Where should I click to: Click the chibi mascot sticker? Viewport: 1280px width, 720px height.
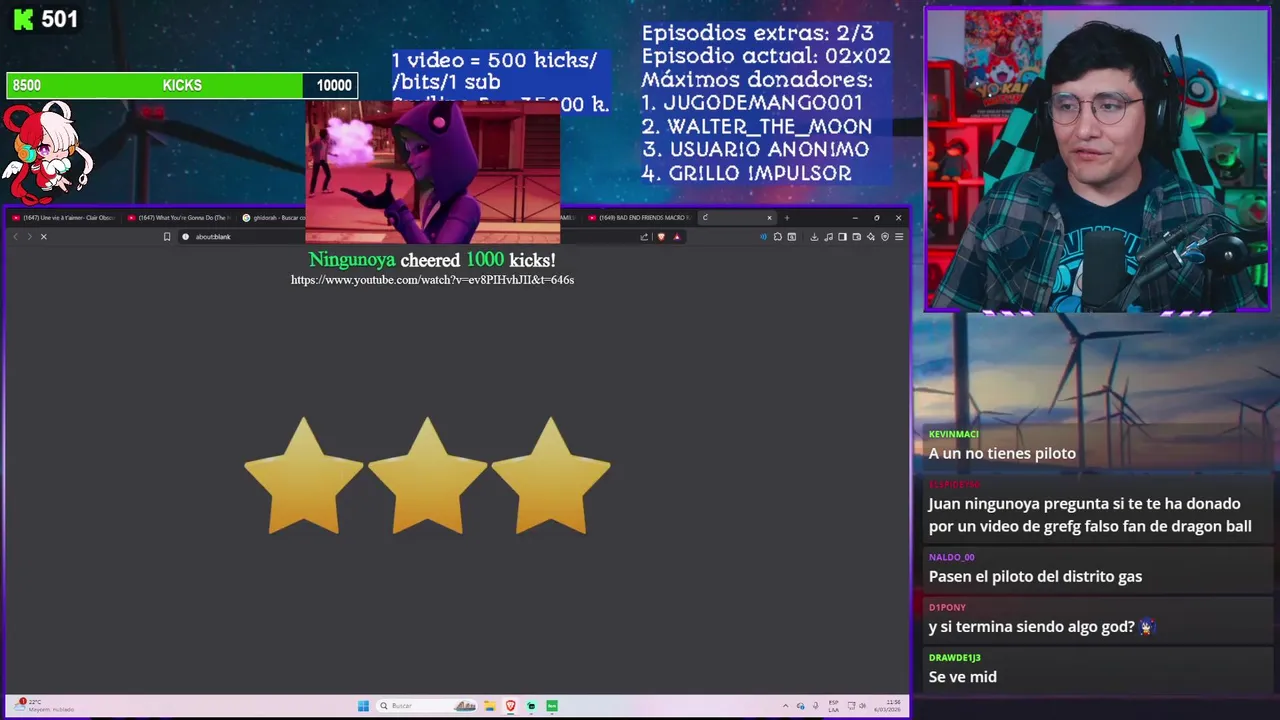tap(47, 152)
